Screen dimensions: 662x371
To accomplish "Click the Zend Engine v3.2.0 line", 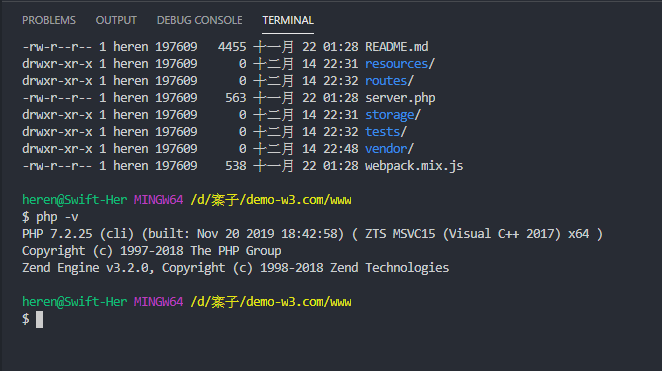I will (236, 268).
